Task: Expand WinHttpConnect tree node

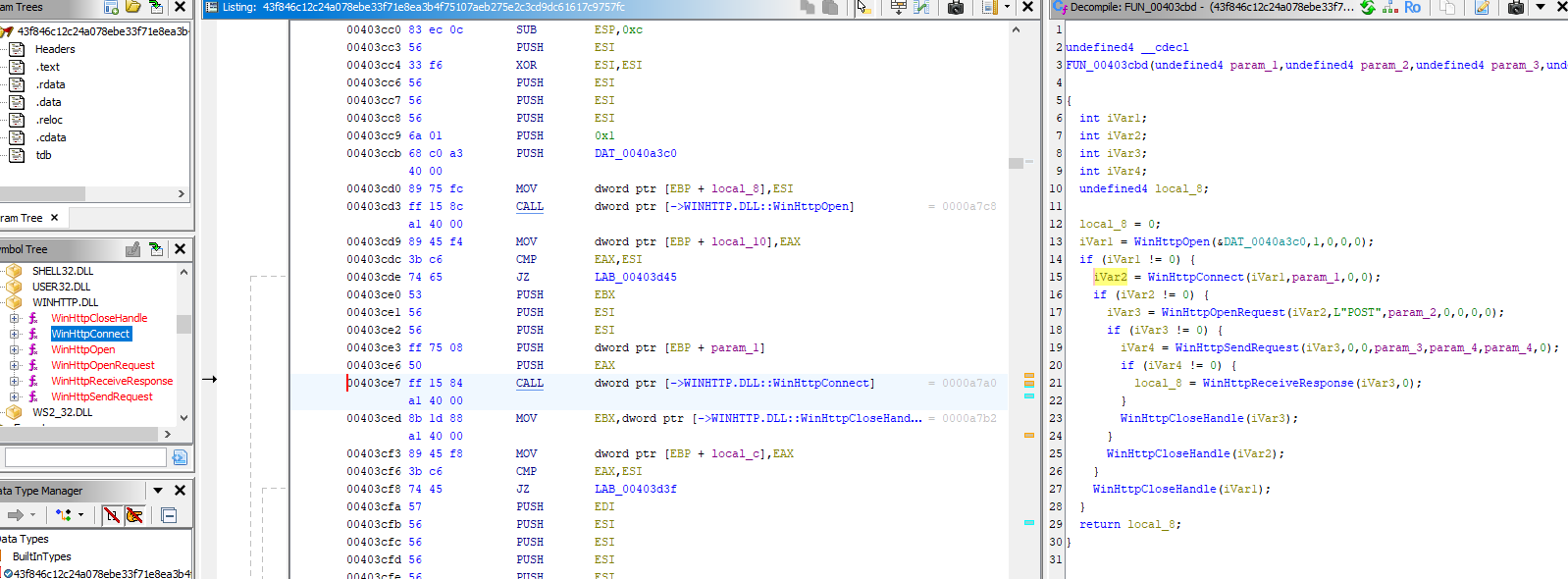Action: 14,334
